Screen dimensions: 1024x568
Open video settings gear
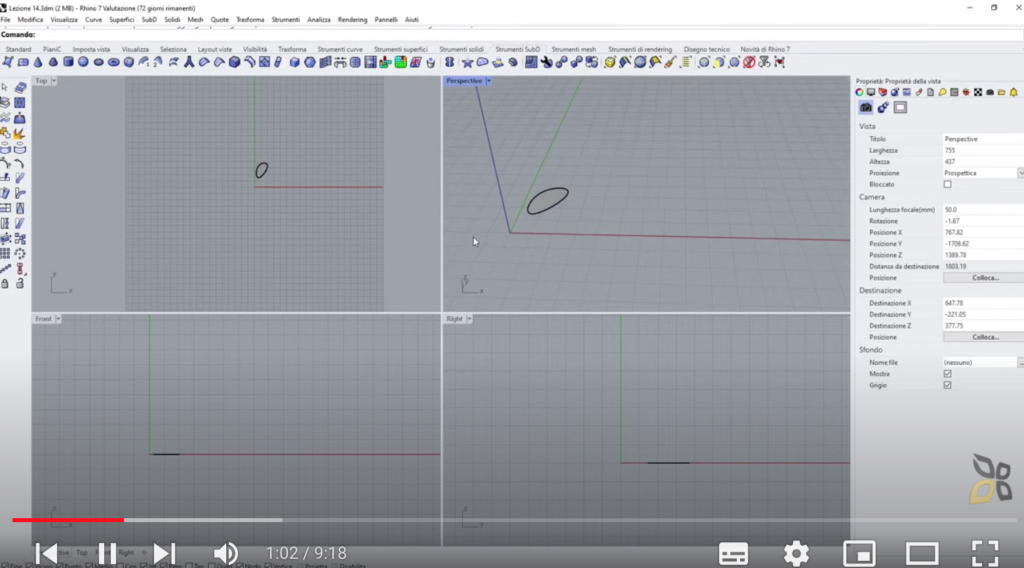pos(796,554)
